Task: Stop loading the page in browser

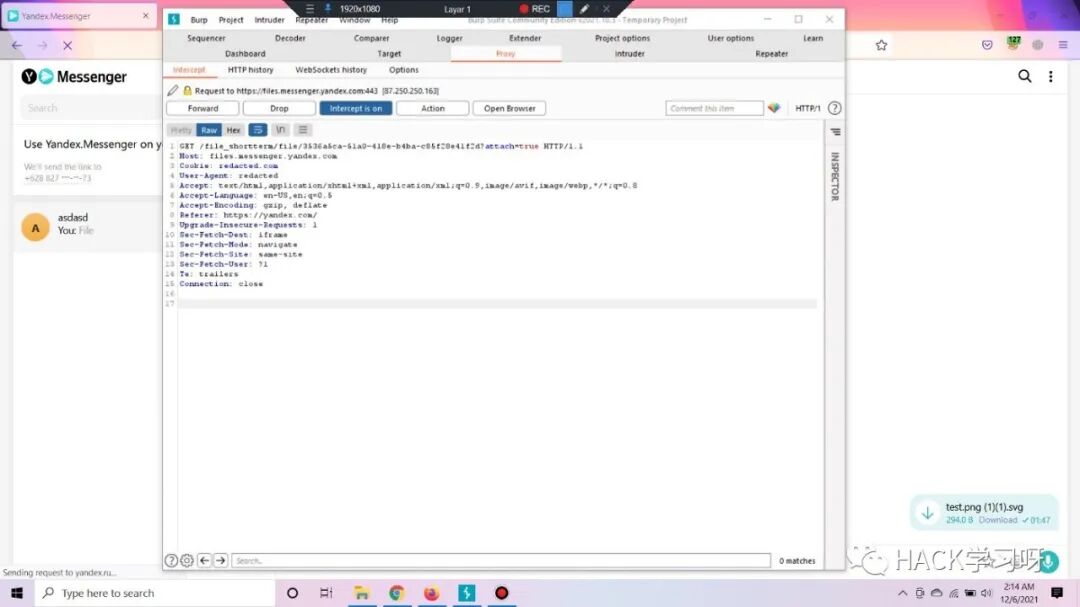Action: (68, 45)
